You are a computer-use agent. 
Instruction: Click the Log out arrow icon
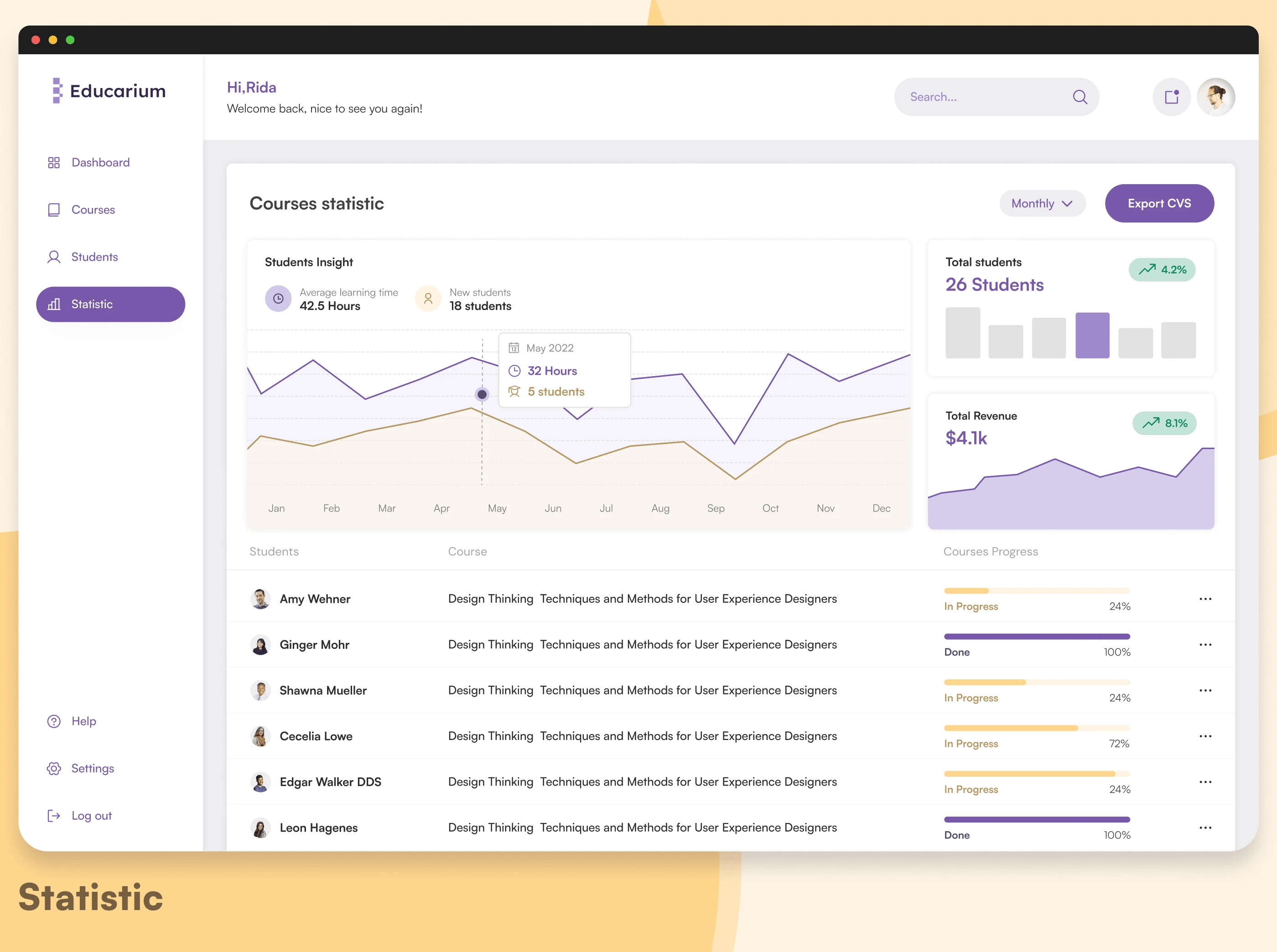pos(54,815)
